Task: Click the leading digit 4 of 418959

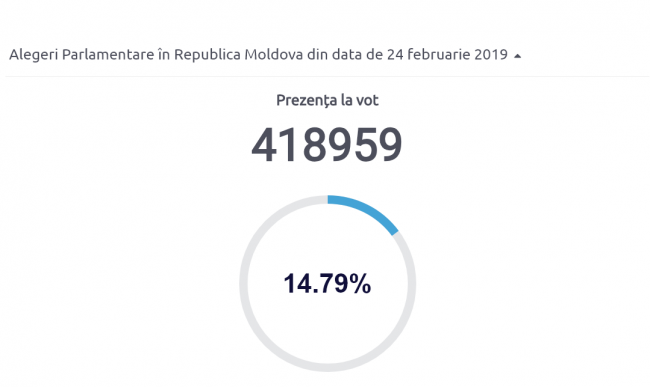Action: point(264,145)
